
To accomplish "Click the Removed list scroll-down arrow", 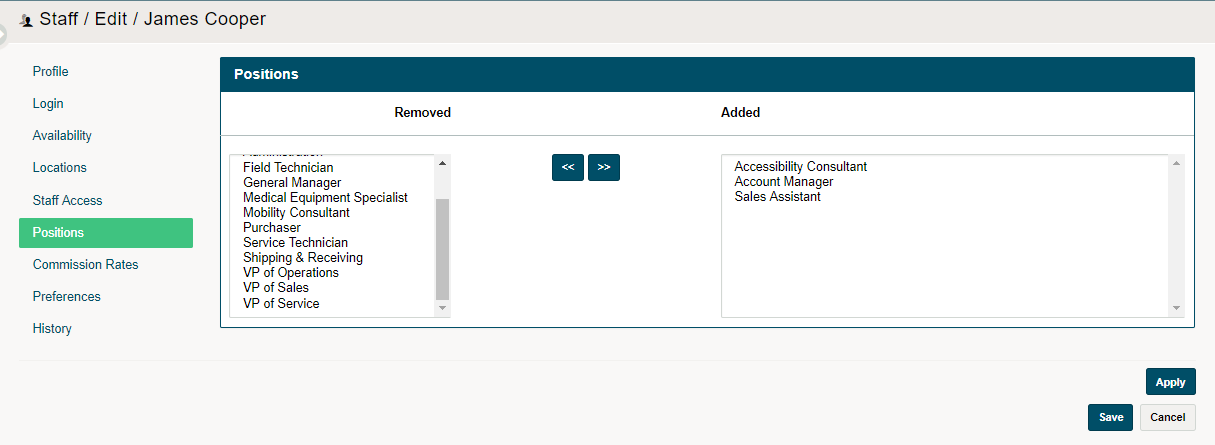I will pos(443,308).
